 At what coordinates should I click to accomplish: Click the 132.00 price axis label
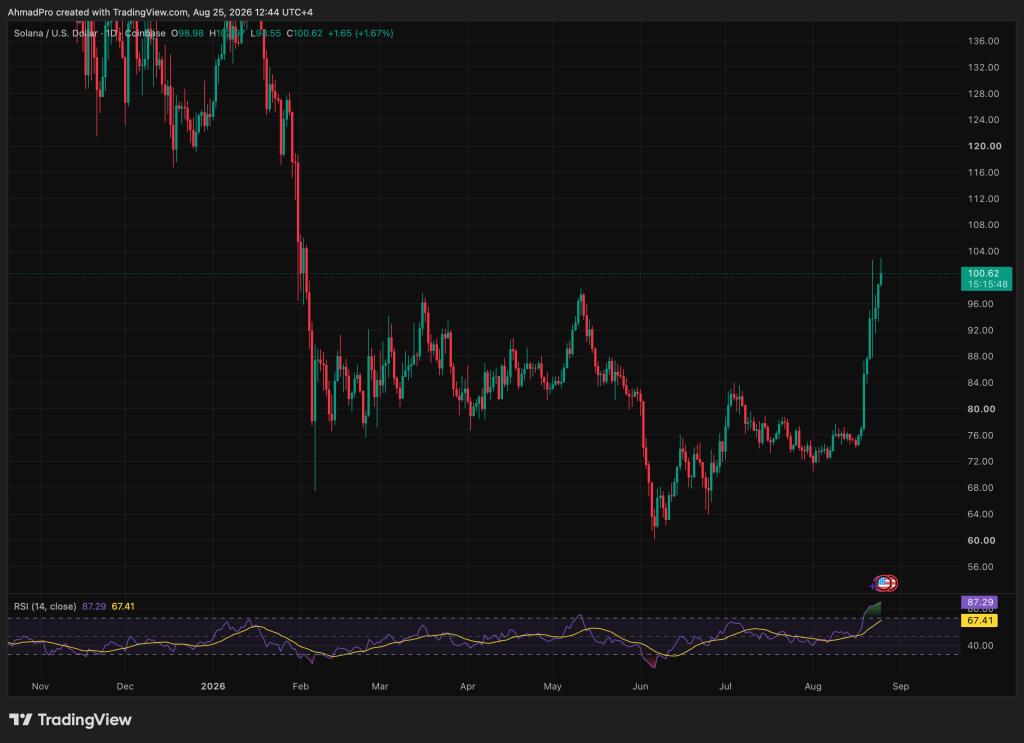coord(983,67)
